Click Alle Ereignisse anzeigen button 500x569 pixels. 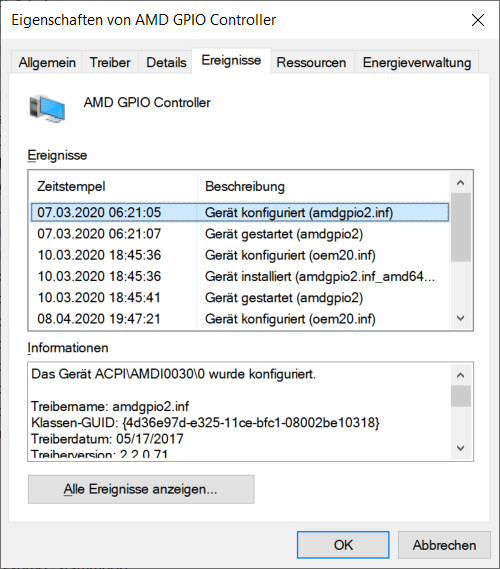(141, 489)
